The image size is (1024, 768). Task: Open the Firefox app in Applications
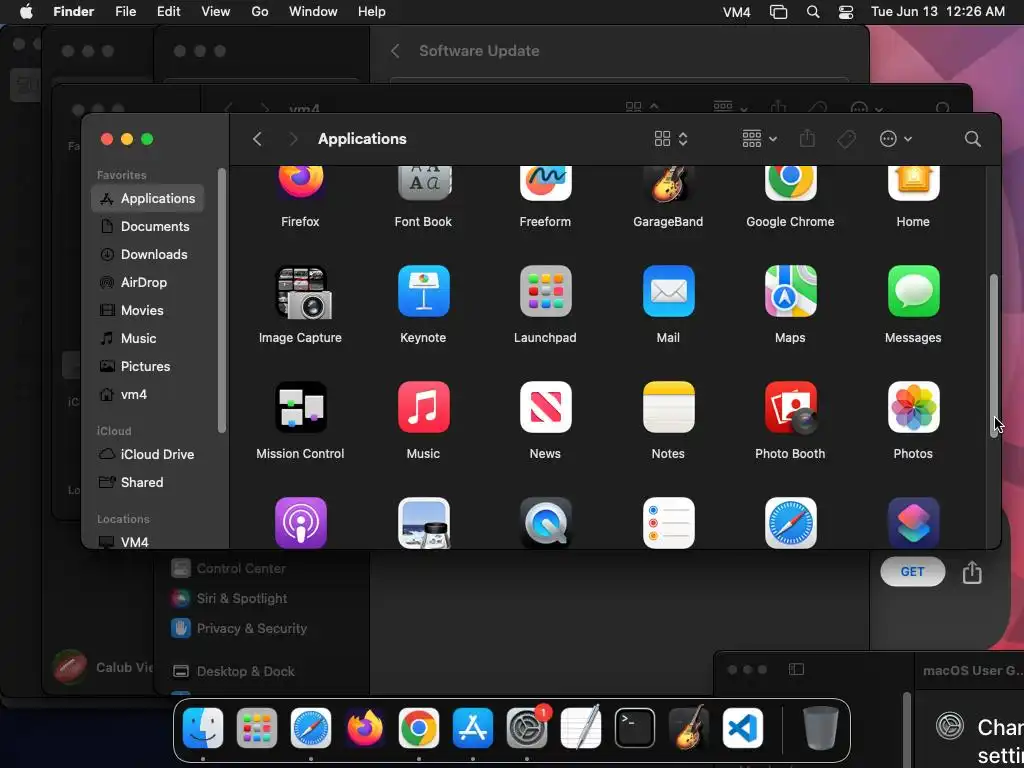click(x=300, y=183)
